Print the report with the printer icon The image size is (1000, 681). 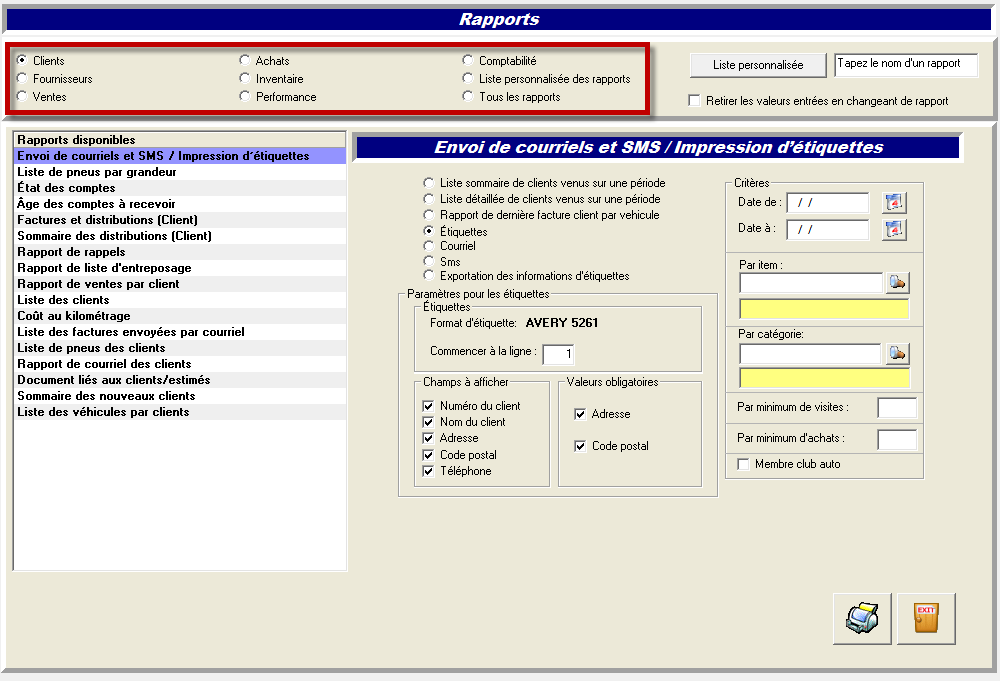pyautogui.click(x=862, y=619)
